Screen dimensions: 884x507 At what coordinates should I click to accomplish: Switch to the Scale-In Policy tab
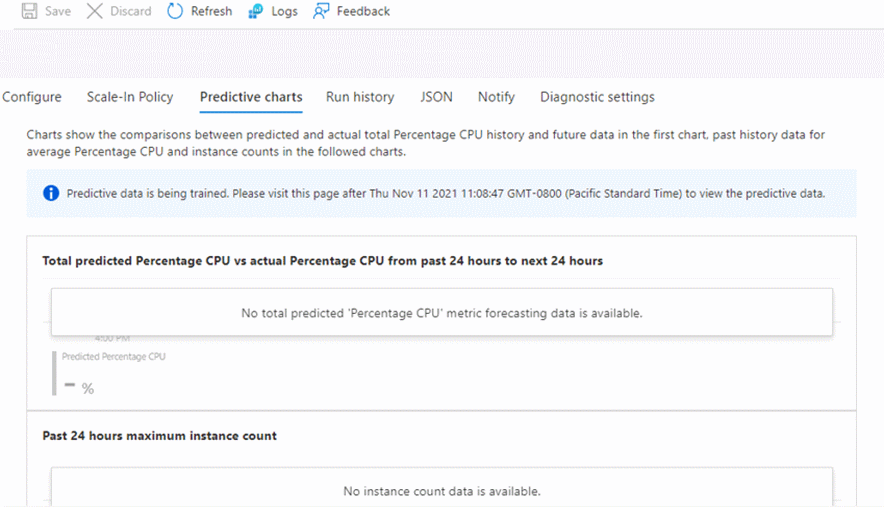click(130, 97)
